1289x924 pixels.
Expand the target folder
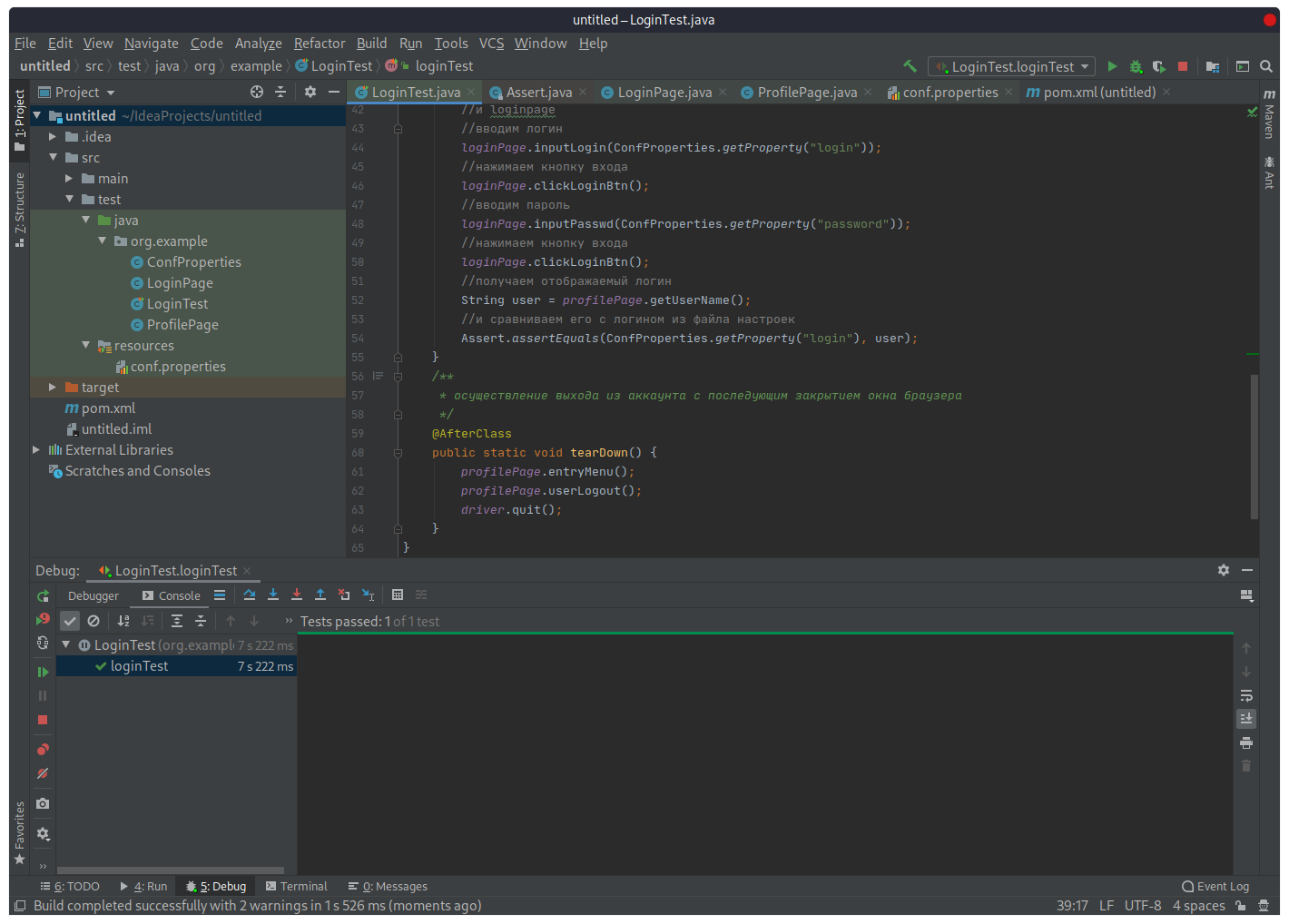[x=53, y=387]
